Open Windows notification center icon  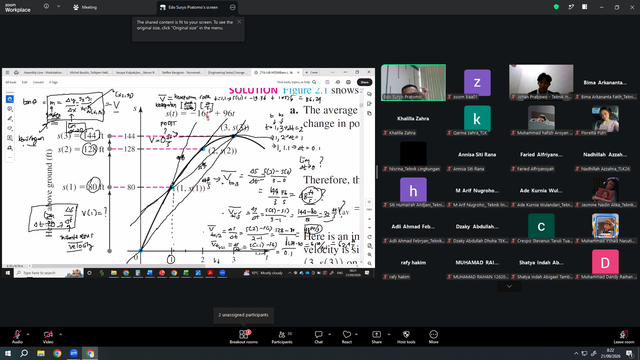coord(630,353)
